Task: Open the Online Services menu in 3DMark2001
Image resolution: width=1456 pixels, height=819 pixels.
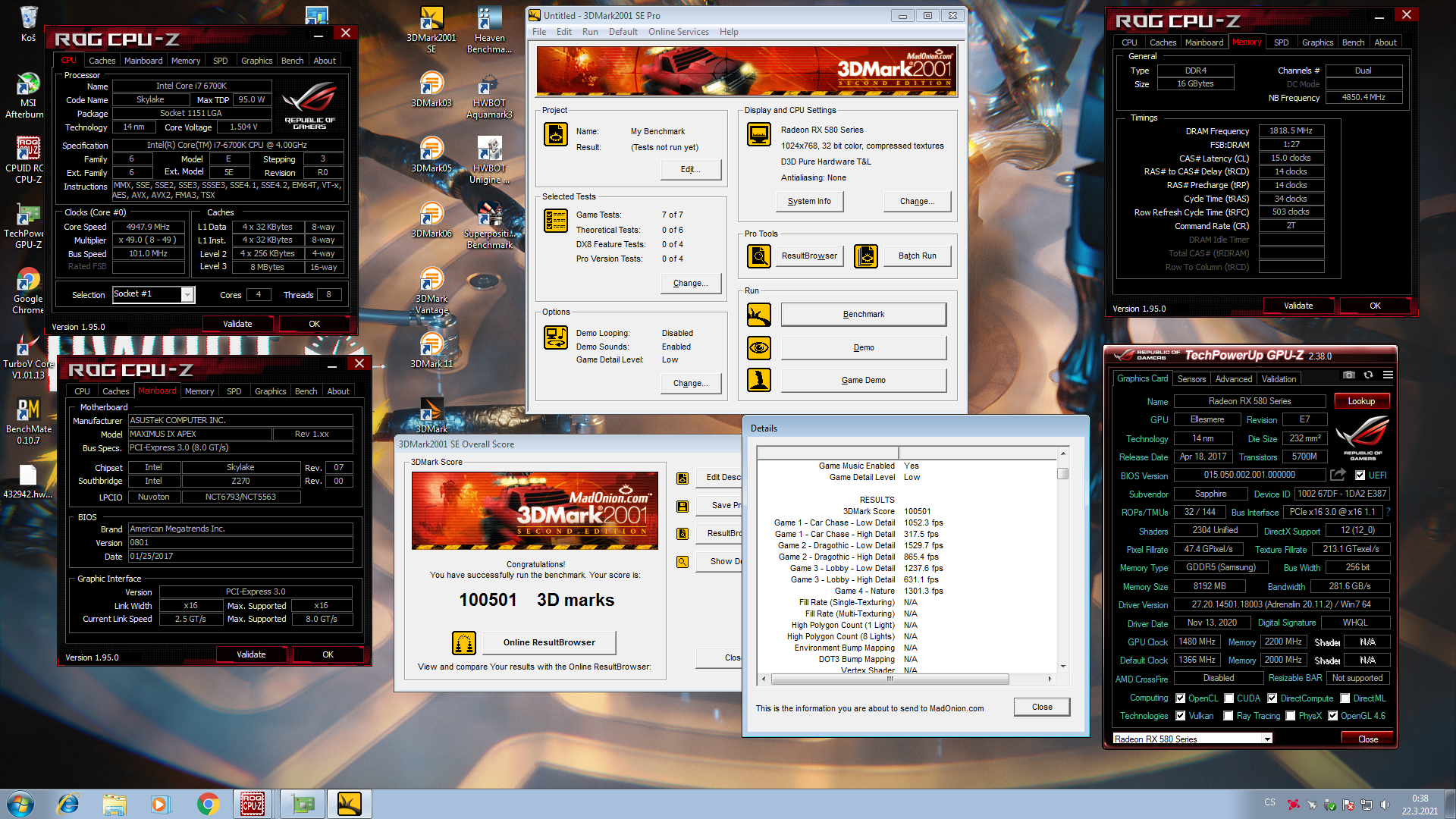Action: tap(679, 32)
